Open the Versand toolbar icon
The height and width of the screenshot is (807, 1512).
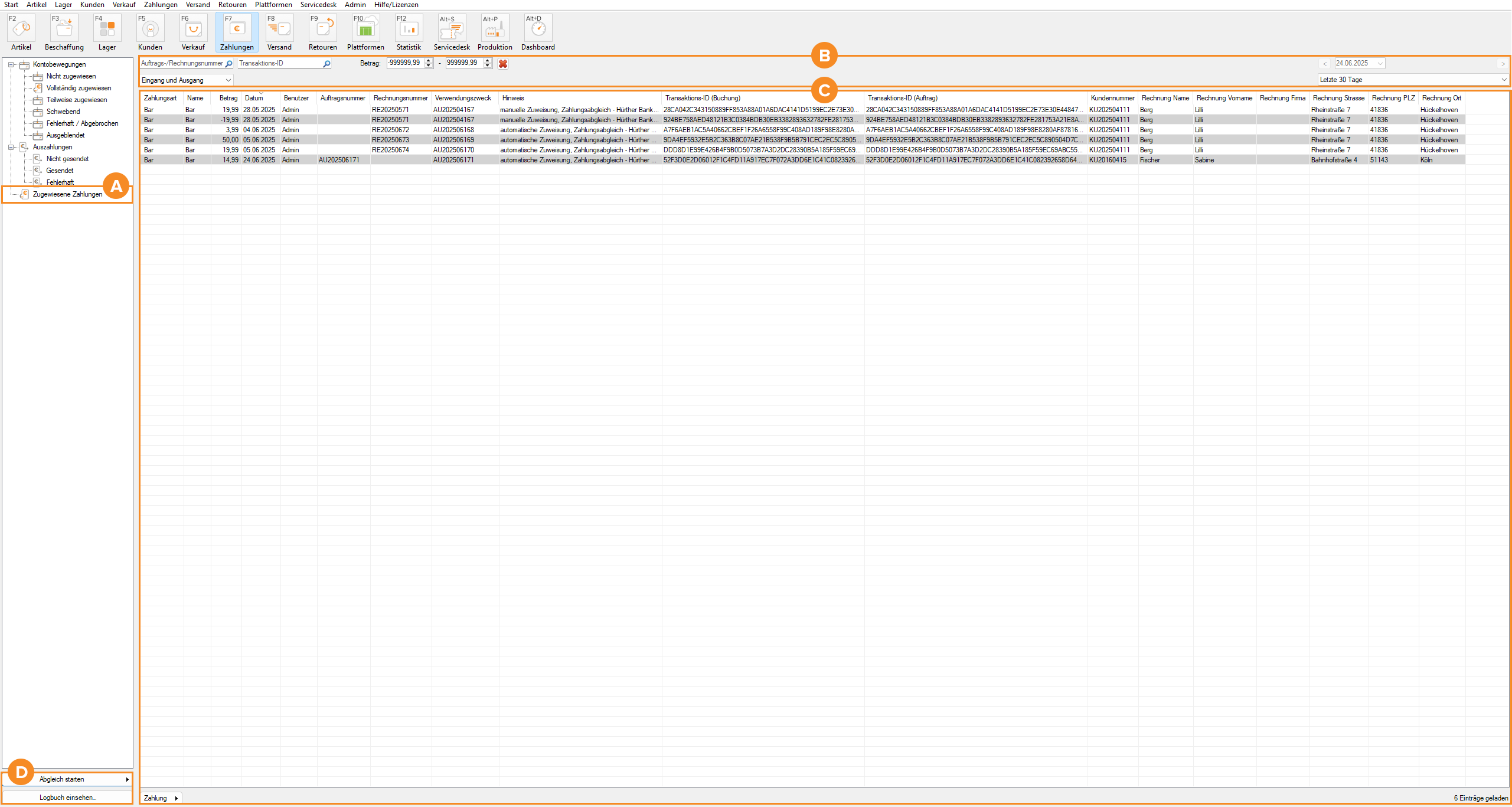[x=279, y=28]
